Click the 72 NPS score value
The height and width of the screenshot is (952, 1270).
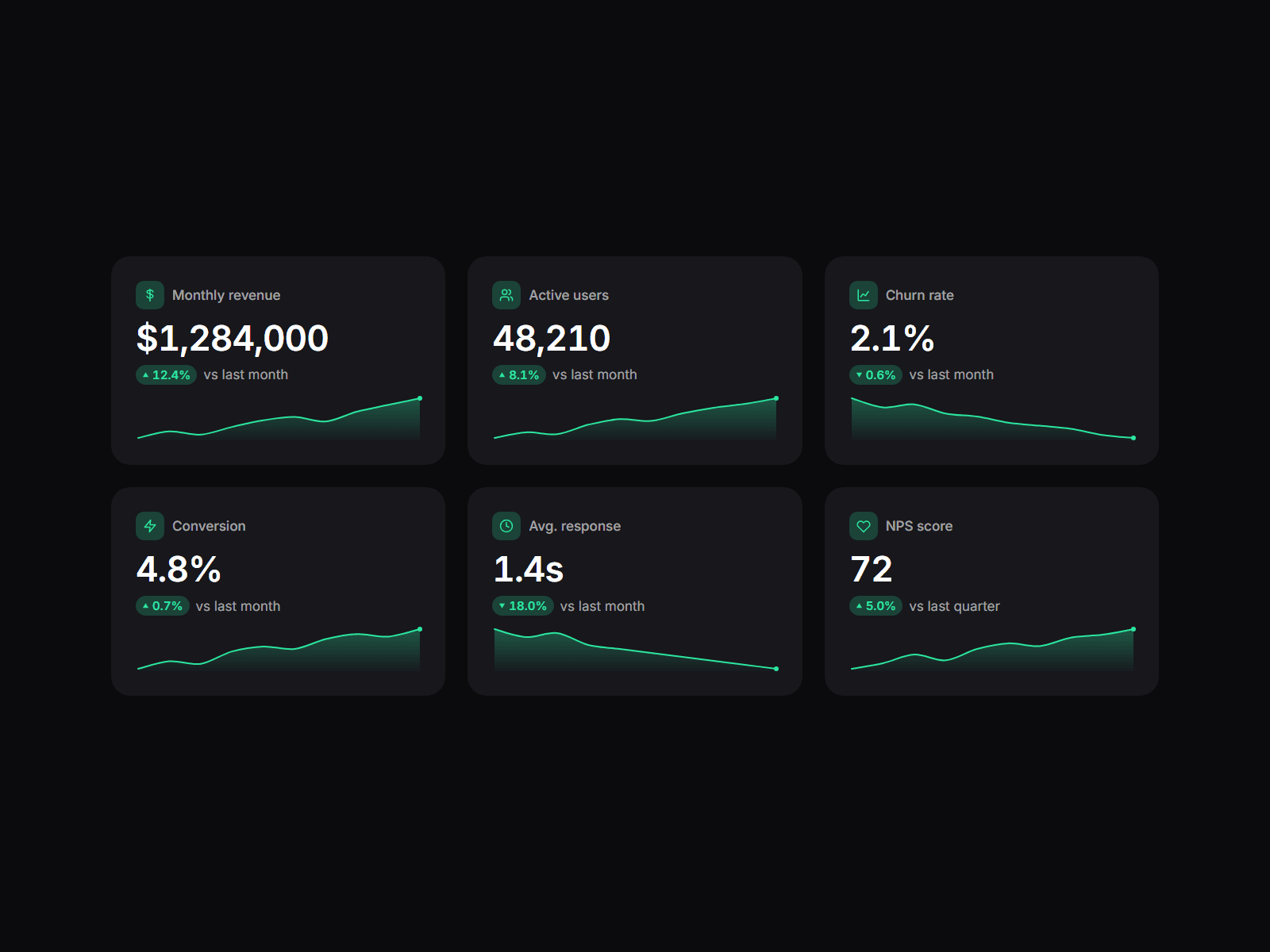click(872, 570)
